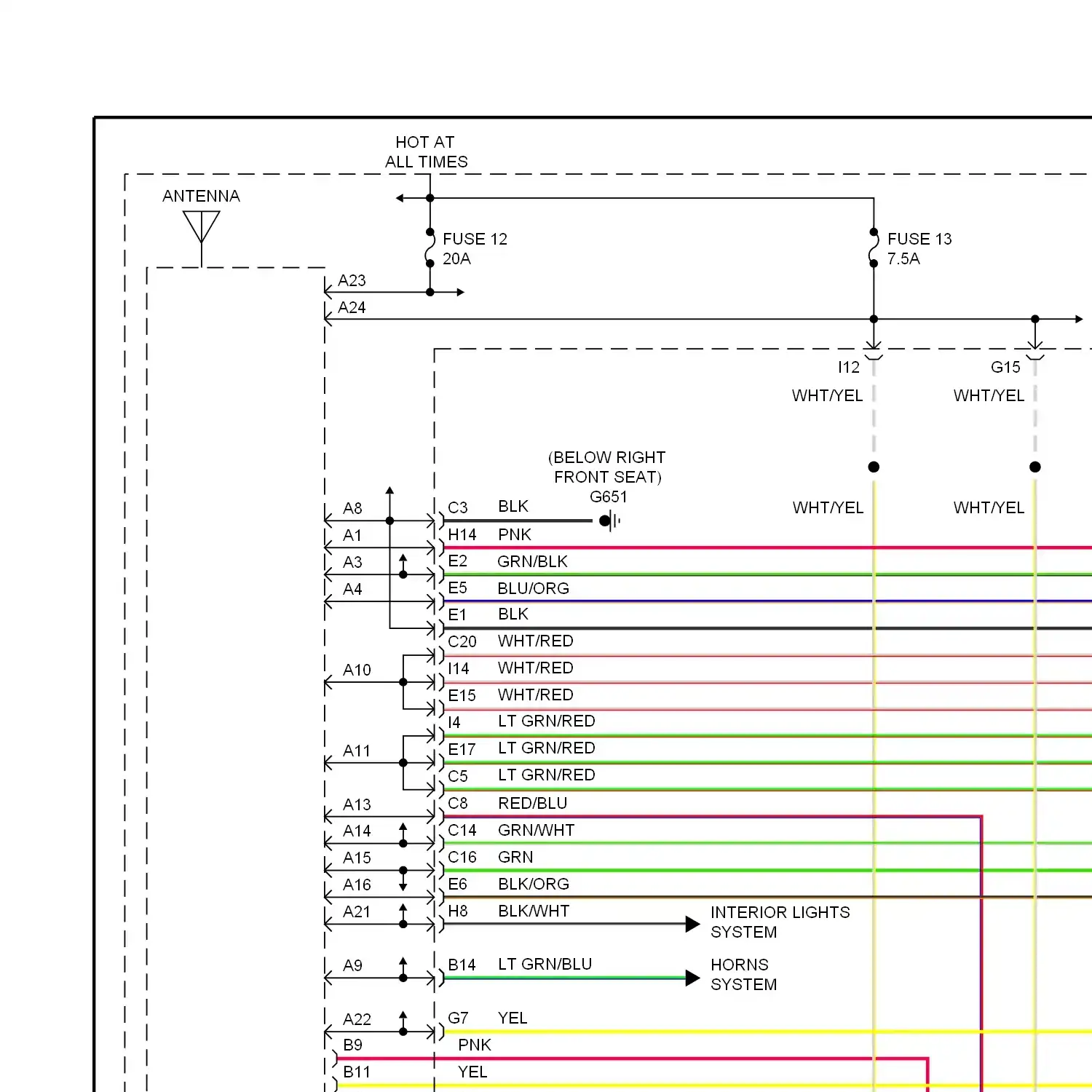
Task: Select pin label E2
Action: pos(458,561)
